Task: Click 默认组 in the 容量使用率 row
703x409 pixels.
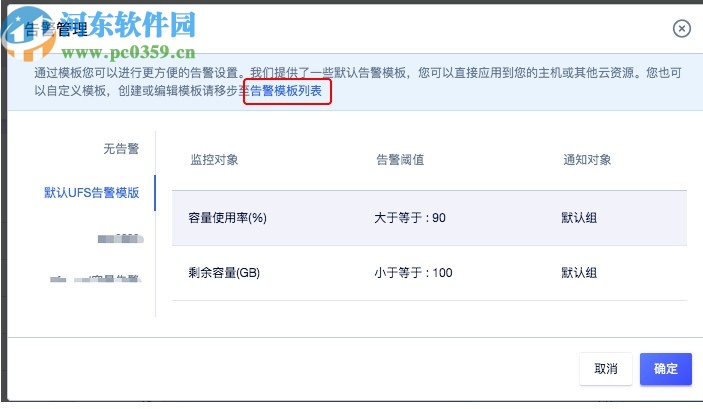Action: coord(579,218)
